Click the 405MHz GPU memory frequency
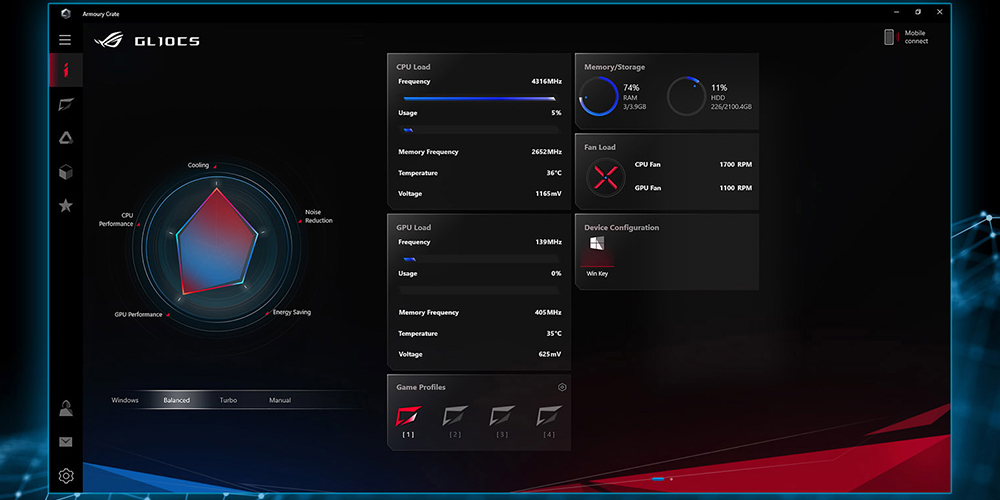The height and width of the screenshot is (500, 1000). pos(548,312)
